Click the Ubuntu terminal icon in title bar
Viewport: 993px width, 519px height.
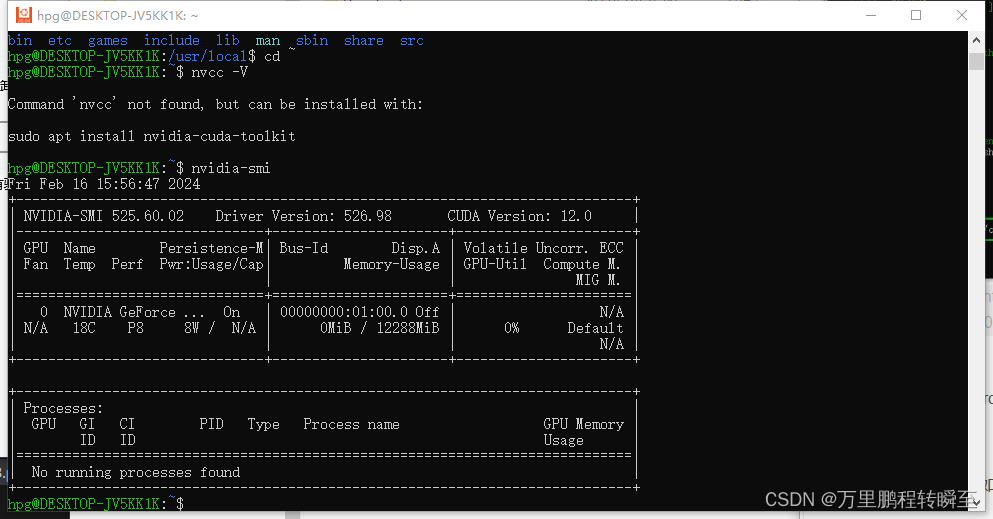(24, 15)
